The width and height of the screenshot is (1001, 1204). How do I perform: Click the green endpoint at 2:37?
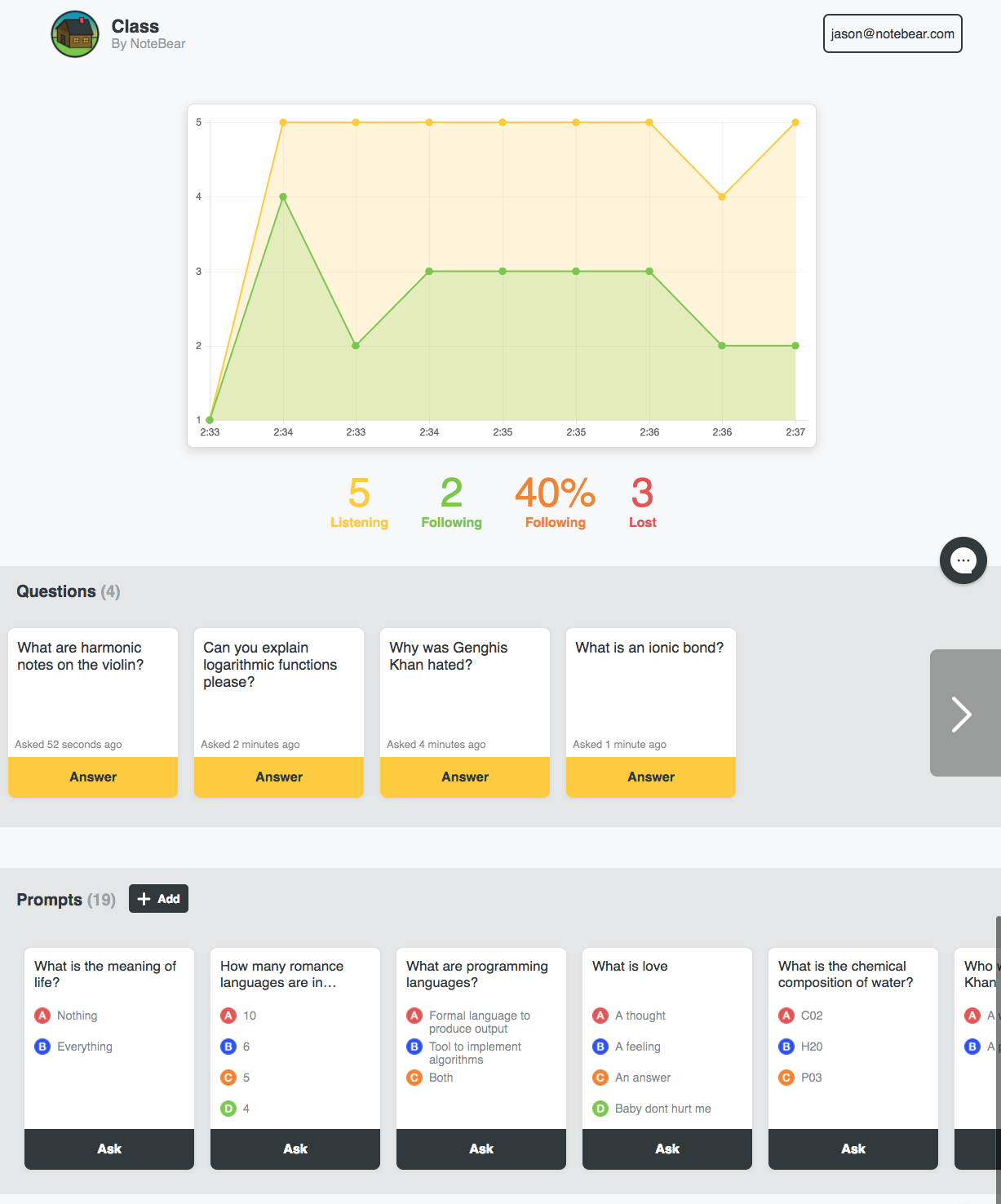pyautogui.click(x=795, y=346)
